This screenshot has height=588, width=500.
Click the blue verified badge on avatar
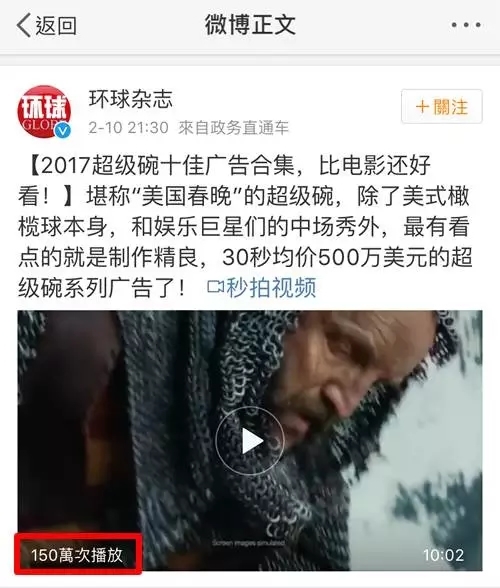62,130
